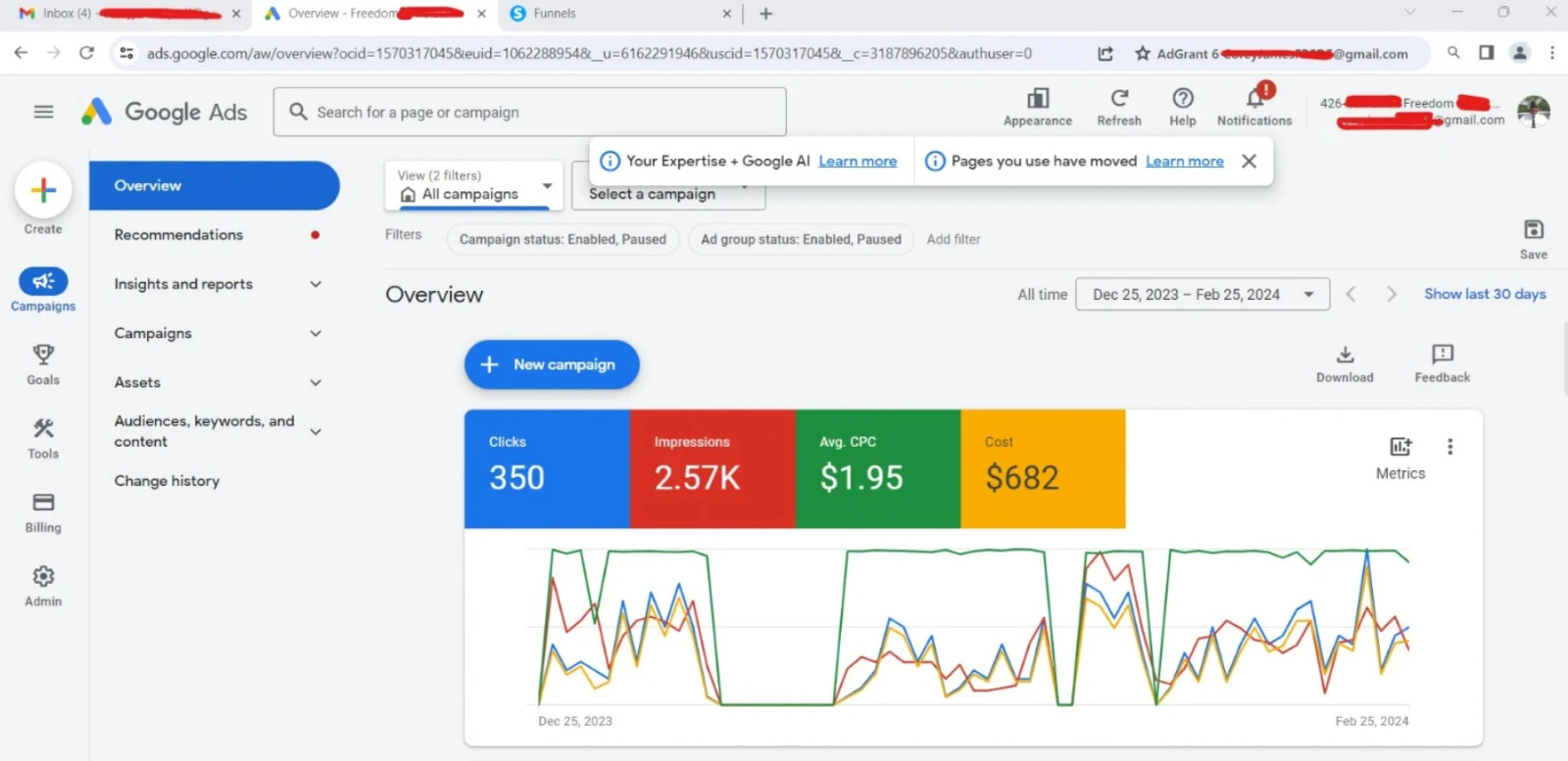Viewport: 1568px width, 761px height.
Task: Click Add filter
Action: coord(954,239)
